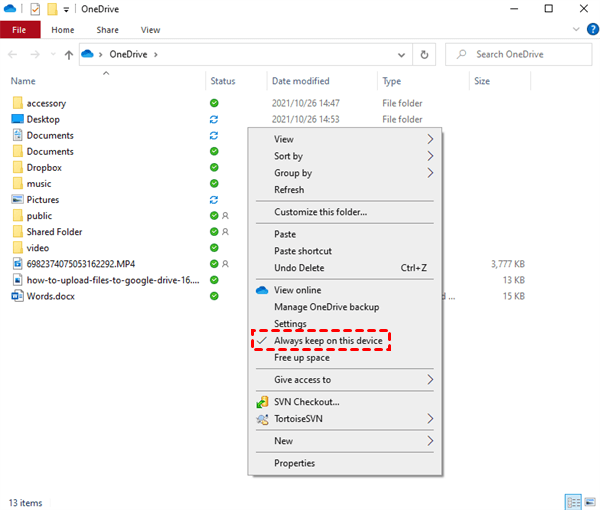Click the Up directory arrow icon
This screenshot has height=510, width=600.
68,54
